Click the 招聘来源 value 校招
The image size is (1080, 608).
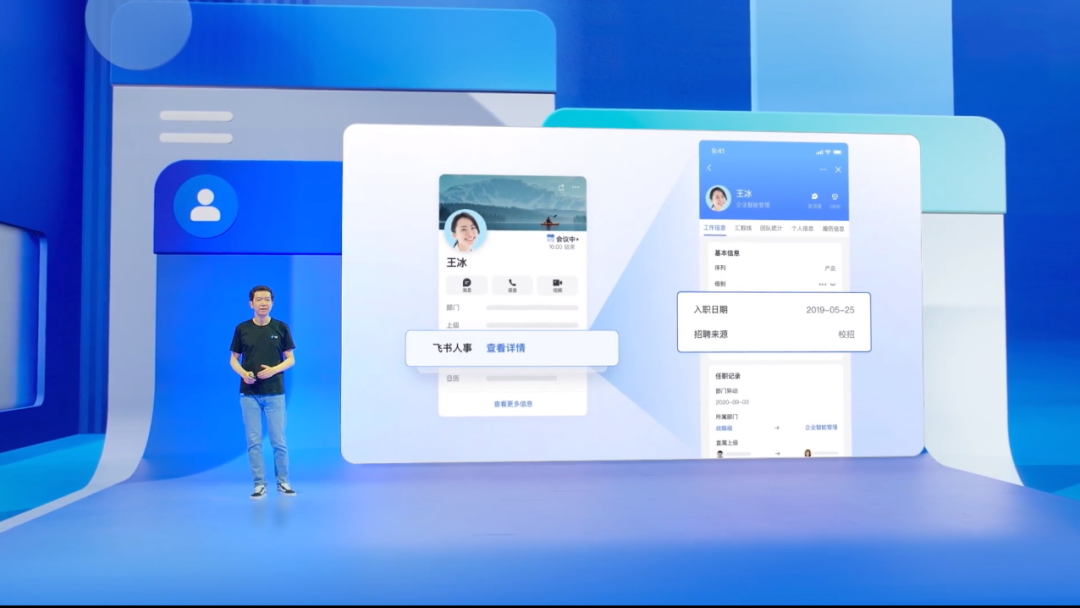(846, 334)
